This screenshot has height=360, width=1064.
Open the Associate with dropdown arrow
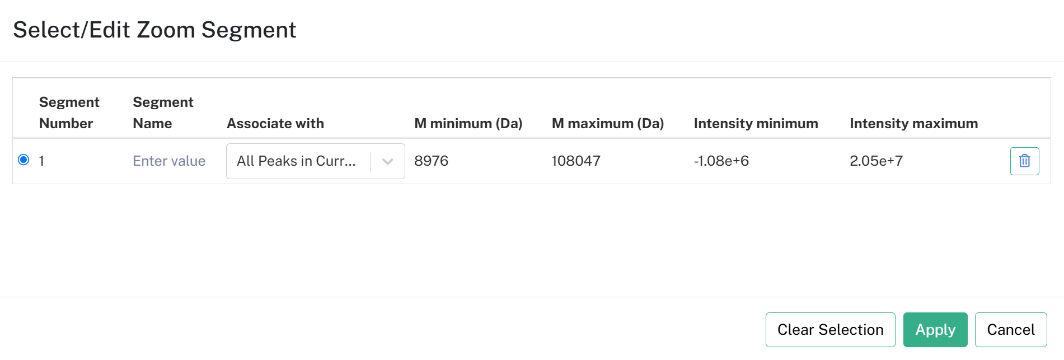tap(388, 161)
